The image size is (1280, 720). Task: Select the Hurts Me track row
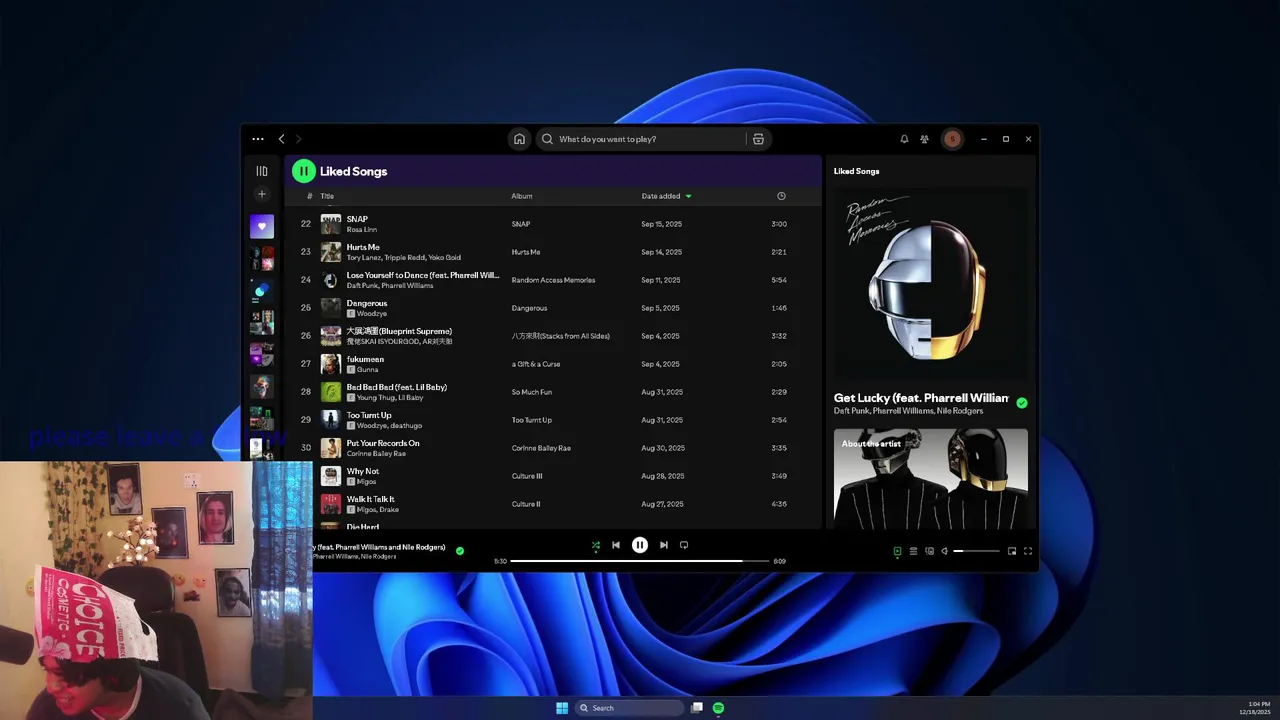(555, 252)
